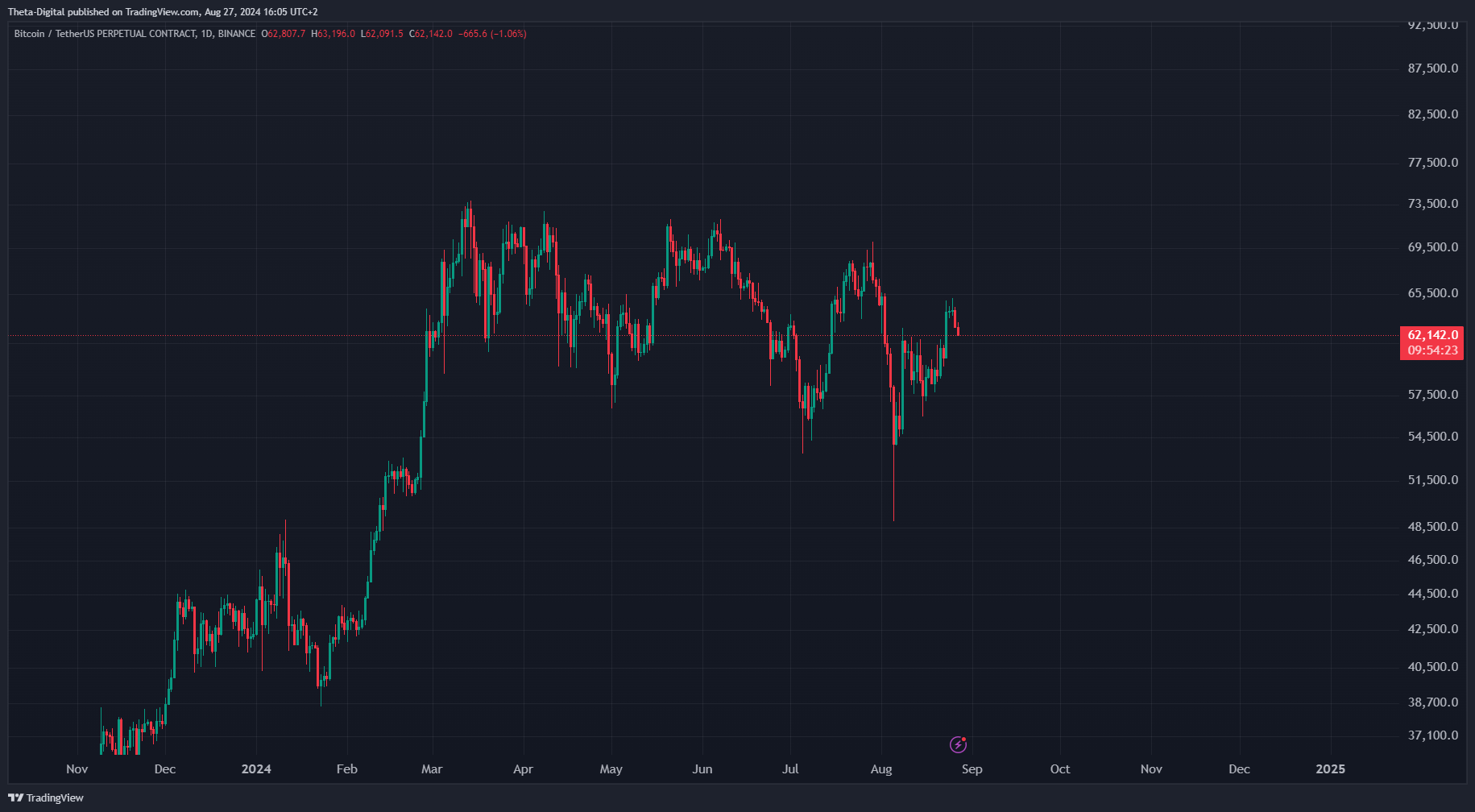Click the 40,500.0 price axis label
Screen dimensions: 1475x812
(1432, 667)
